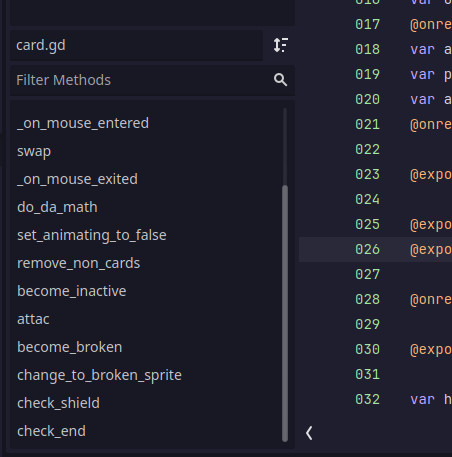Select check_end in the methods list
452x457 pixels.
point(51,431)
